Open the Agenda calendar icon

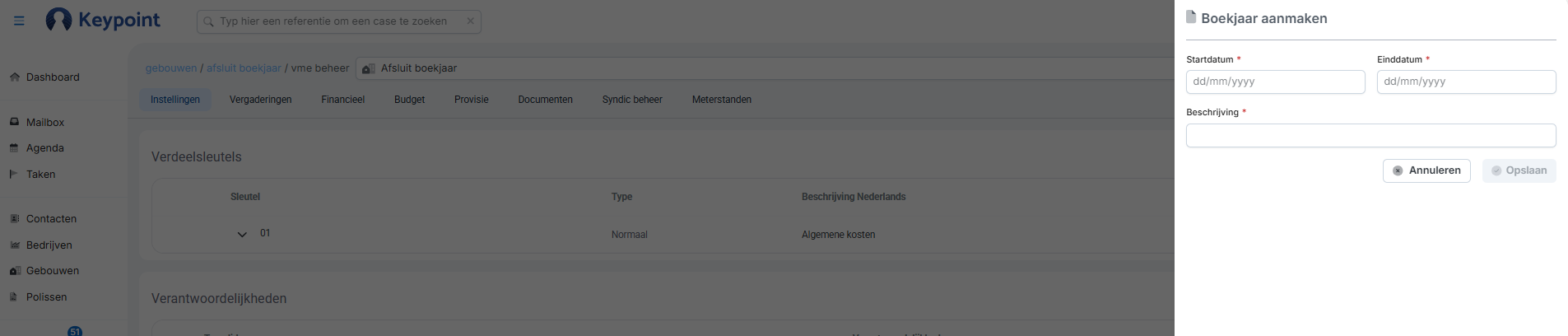(x=15, y=148)
